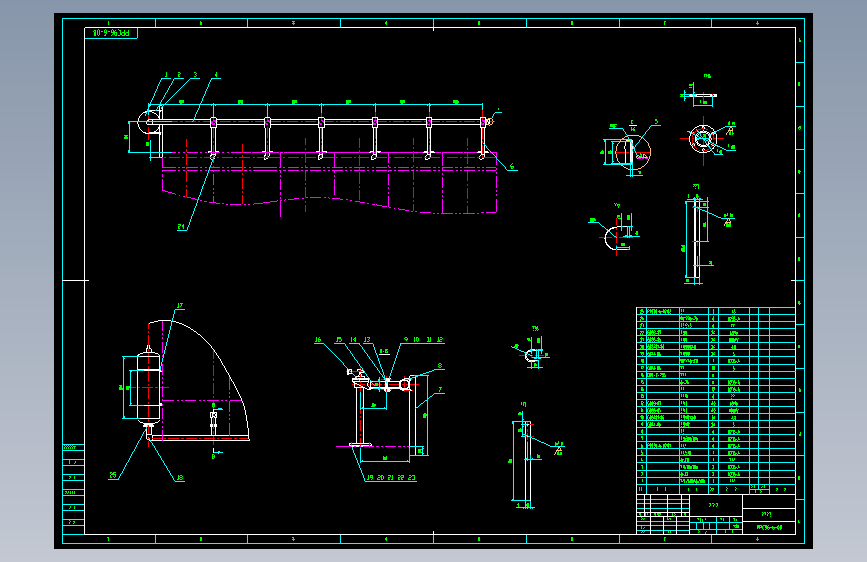
Task: Click balloon number 16 in section view
Action: (318, 340)
